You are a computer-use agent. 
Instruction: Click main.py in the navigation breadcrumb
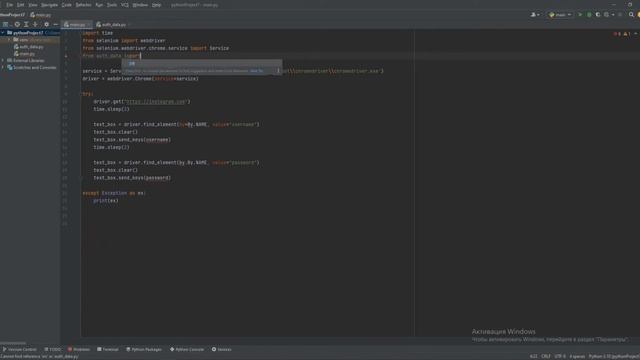(x=41, y=15)
